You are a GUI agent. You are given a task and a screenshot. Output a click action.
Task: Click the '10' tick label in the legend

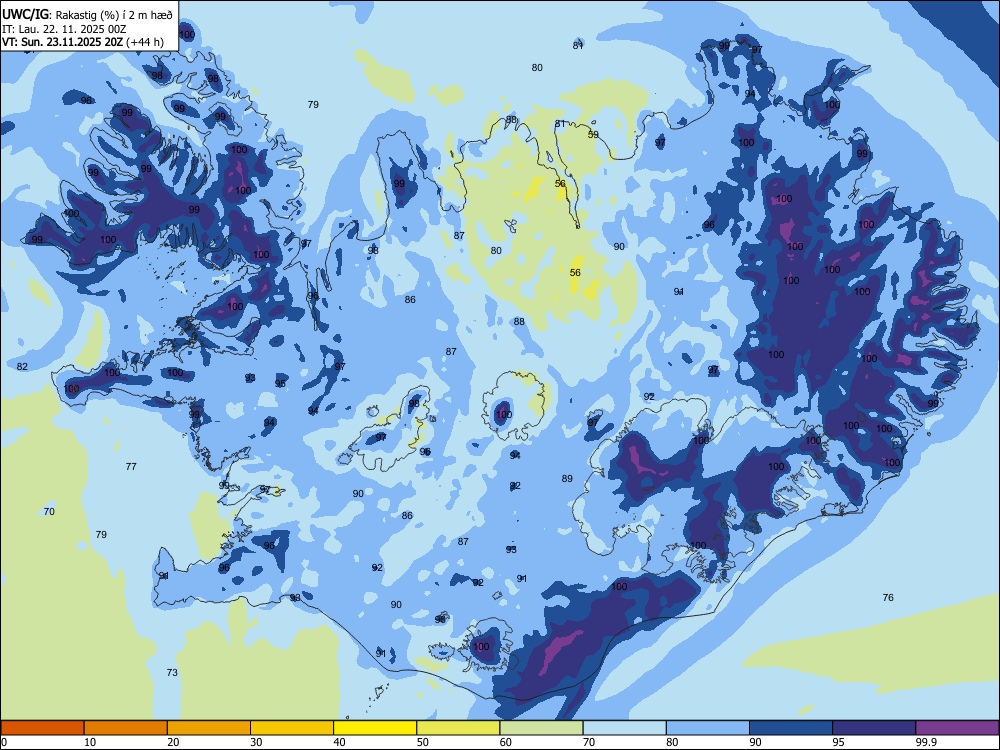coord(90,742)
